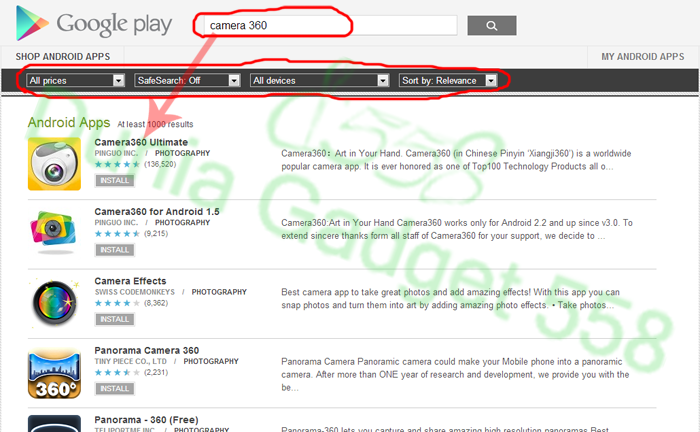The height and width of the screenshot is (432, 700).
Task: Click the Camera360 Ultimate description text
Action: [x=456, y=160]
